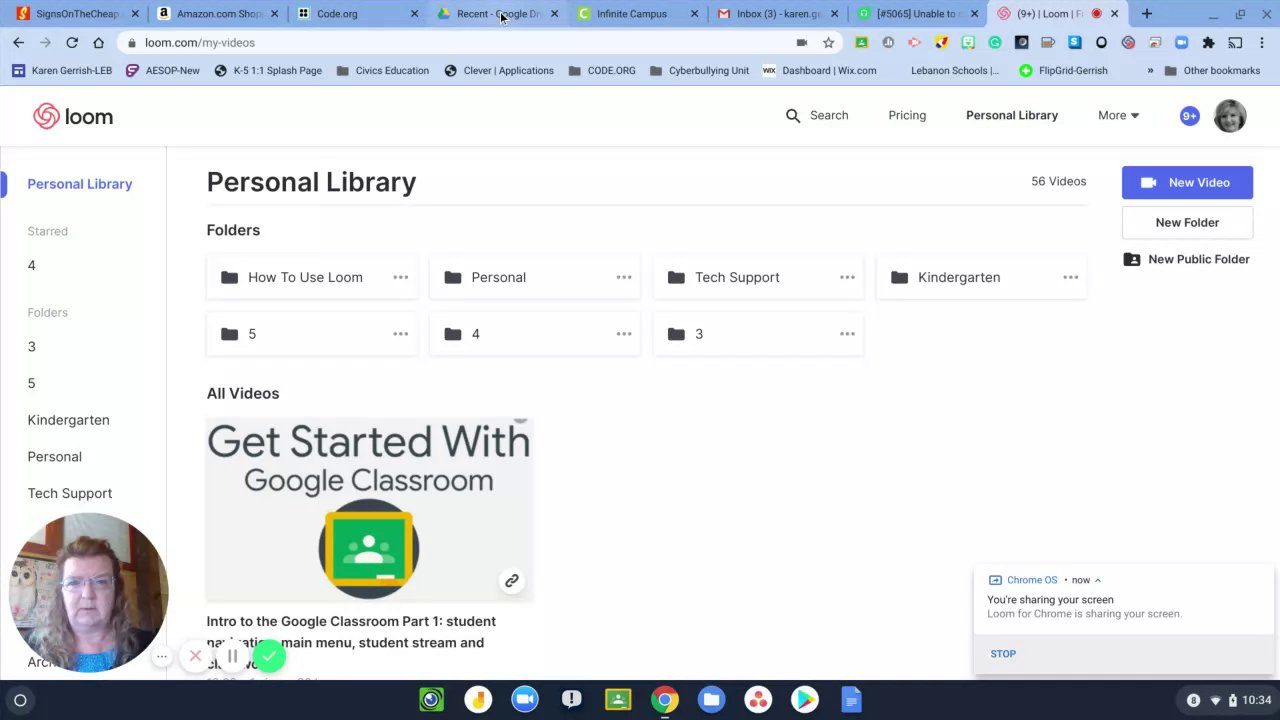Open the profile avatar menu
The height and width of the screenshot is (720, 1280).
coord(1230,116)
